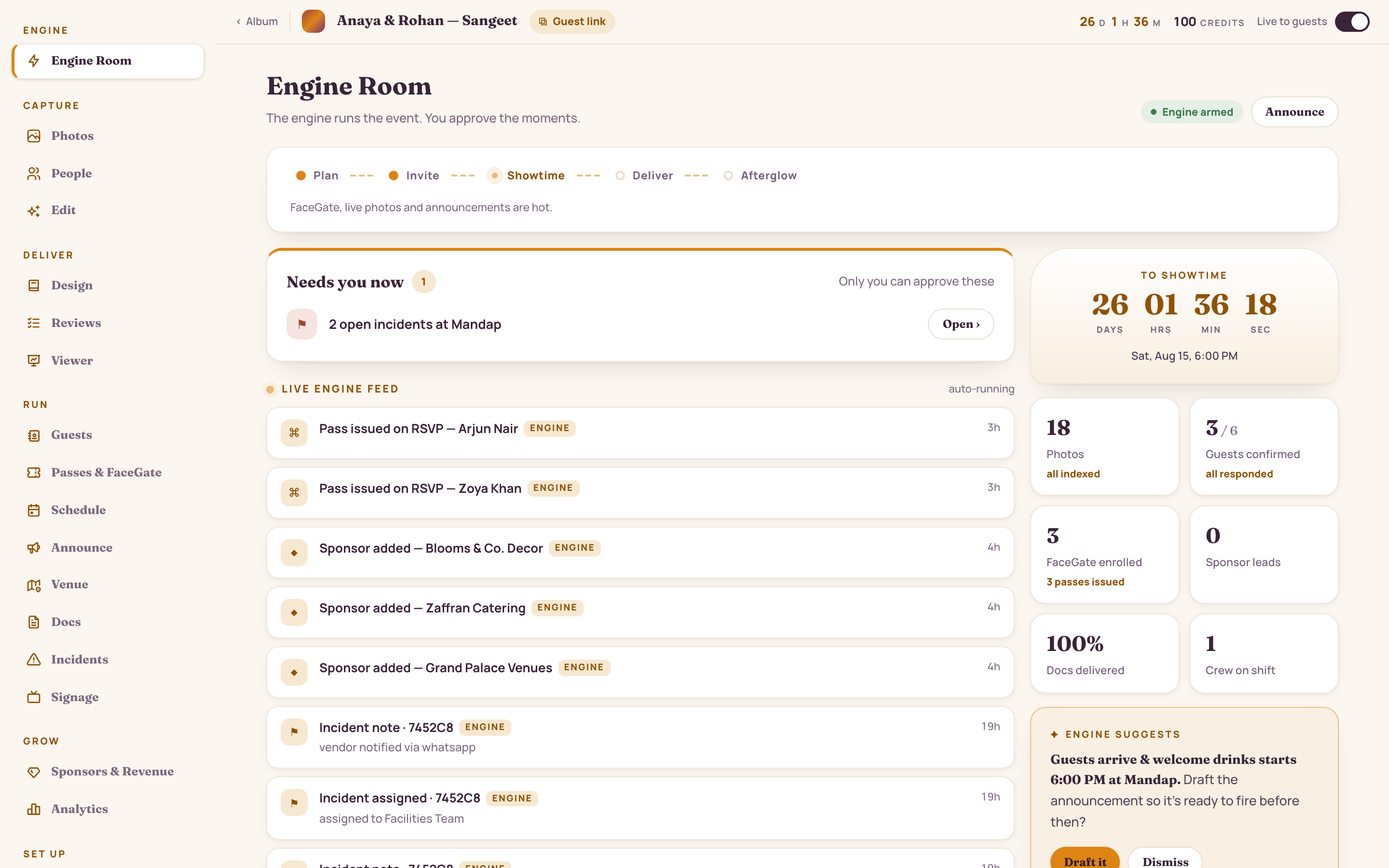Screen dimensions: 1389x868
Task: Click the '3 passes issued' text
Action: click(x=1085, y=582)
